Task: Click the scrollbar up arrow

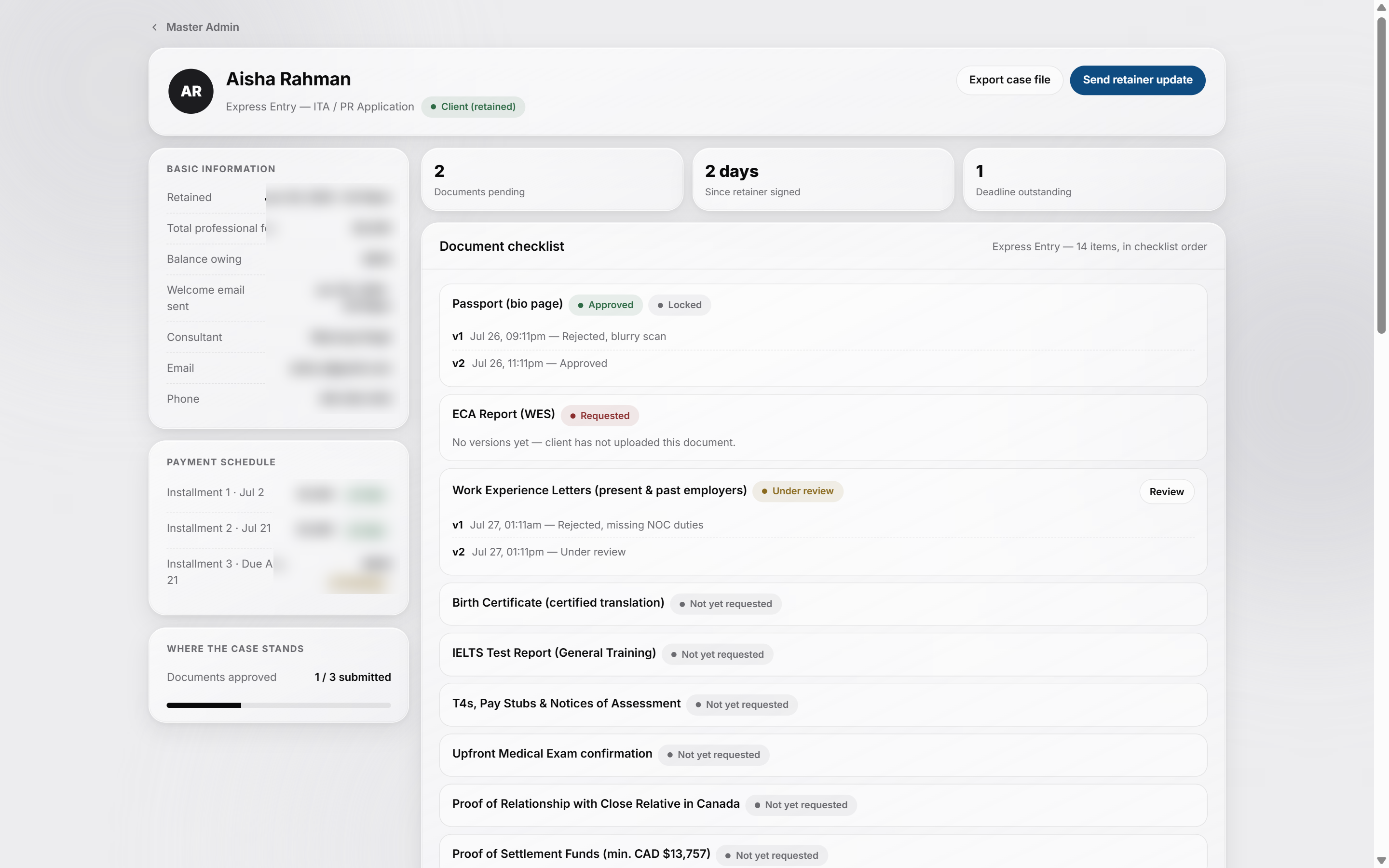Action: [1381, 7]
